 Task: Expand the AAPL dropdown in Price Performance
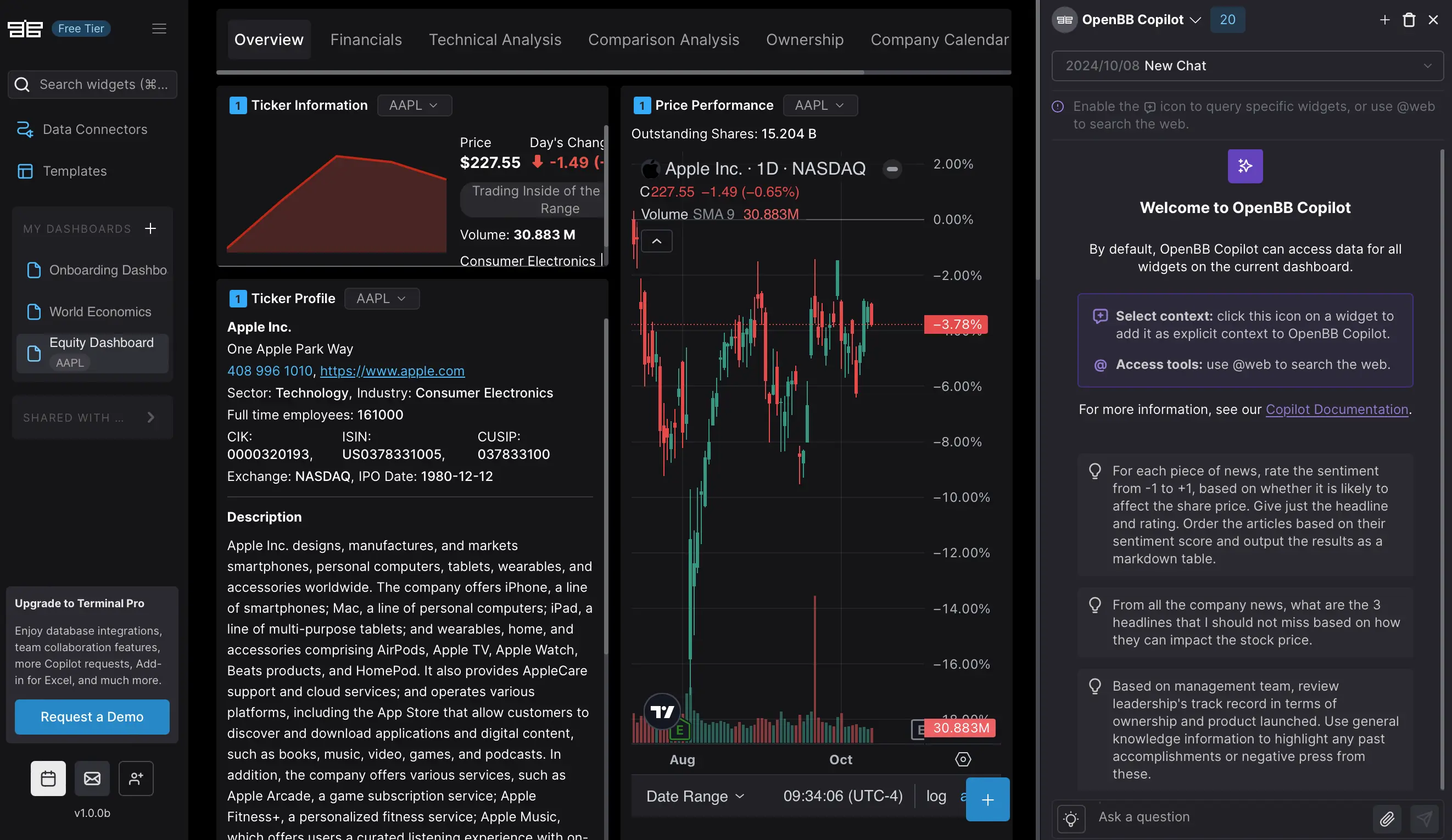[820, 105]
